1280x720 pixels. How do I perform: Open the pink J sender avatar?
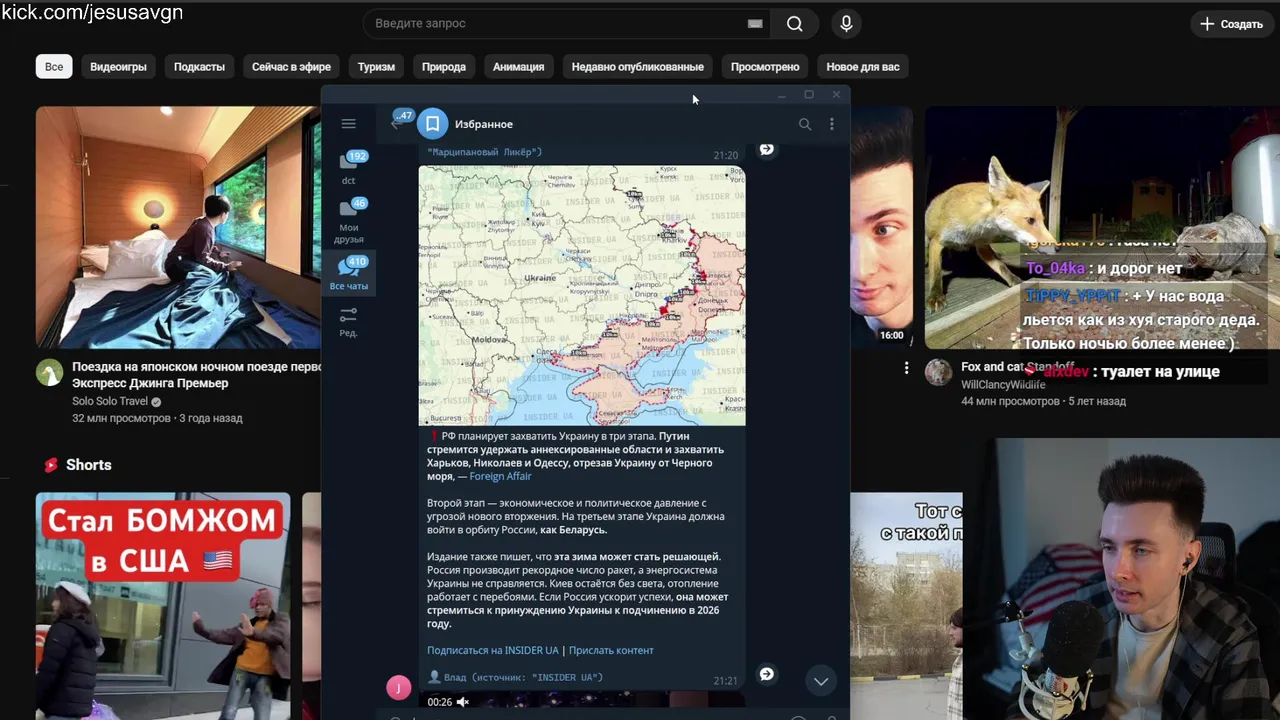point(399,687)
